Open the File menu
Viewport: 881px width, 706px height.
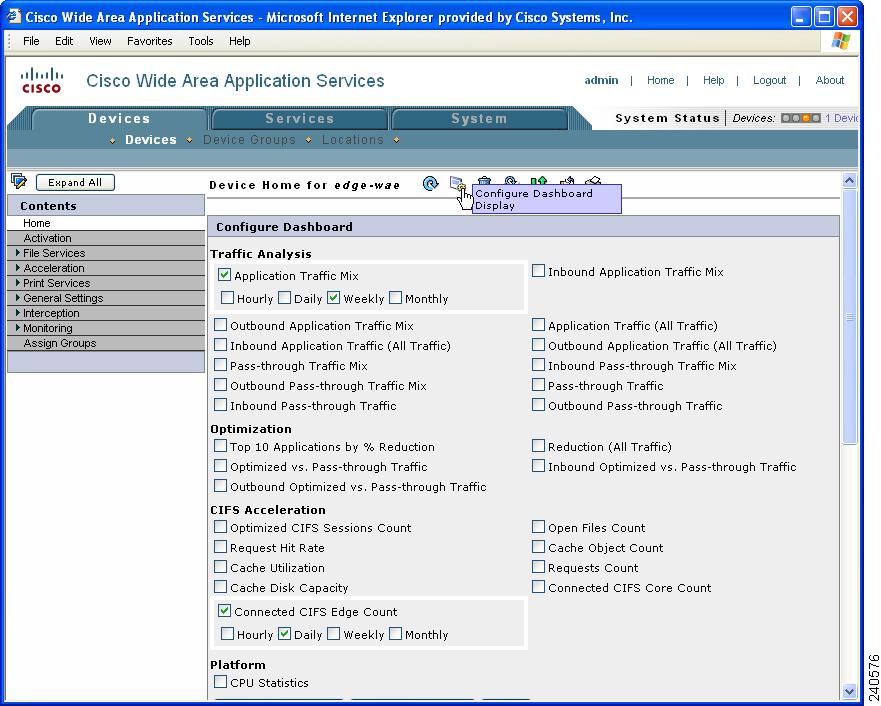(31, 41)
